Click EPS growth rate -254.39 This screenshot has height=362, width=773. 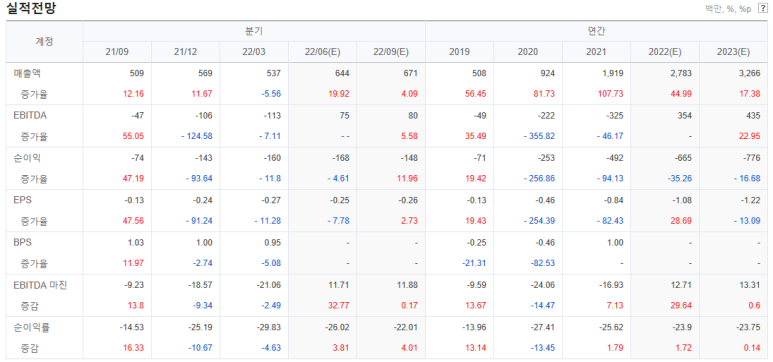coord(540,221)
